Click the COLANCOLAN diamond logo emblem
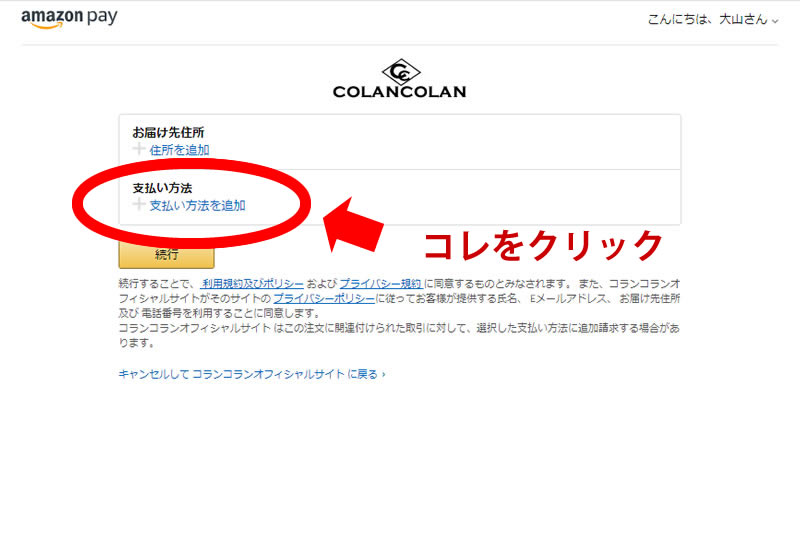The image size is (800, 544). 401,72
